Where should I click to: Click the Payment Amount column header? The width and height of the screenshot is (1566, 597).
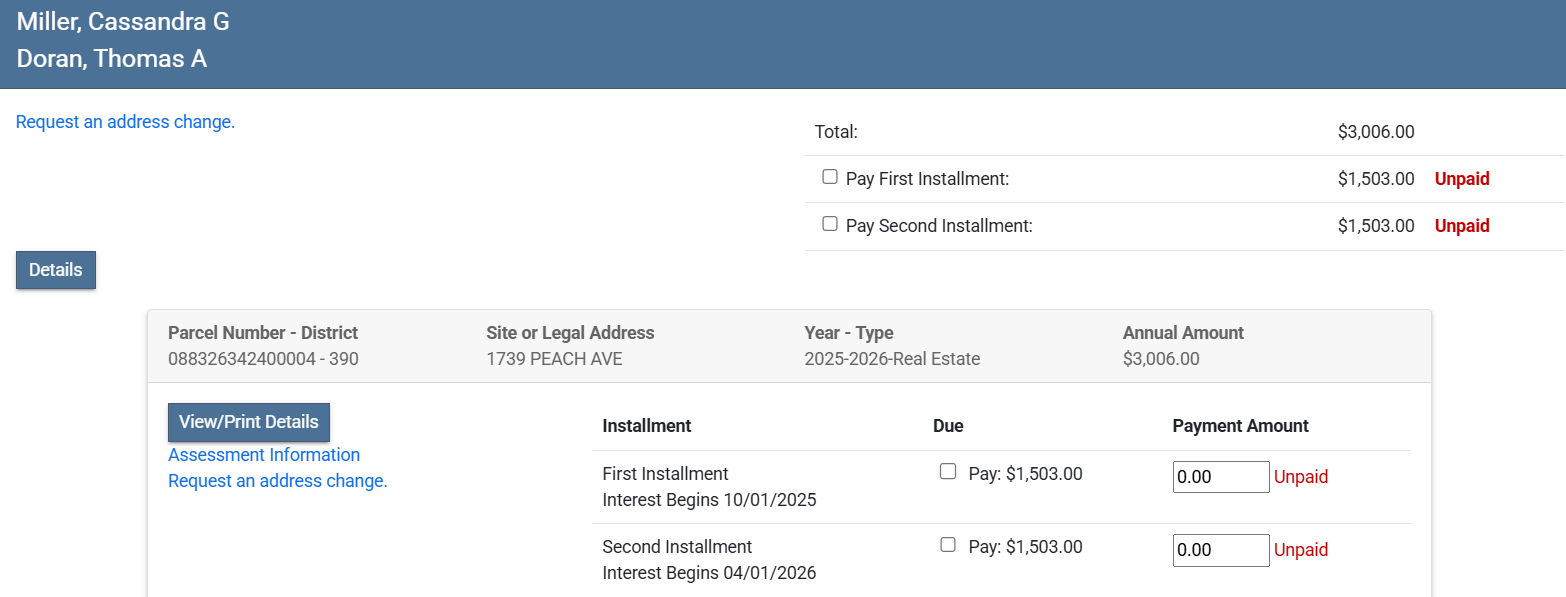click(1240, 426)
